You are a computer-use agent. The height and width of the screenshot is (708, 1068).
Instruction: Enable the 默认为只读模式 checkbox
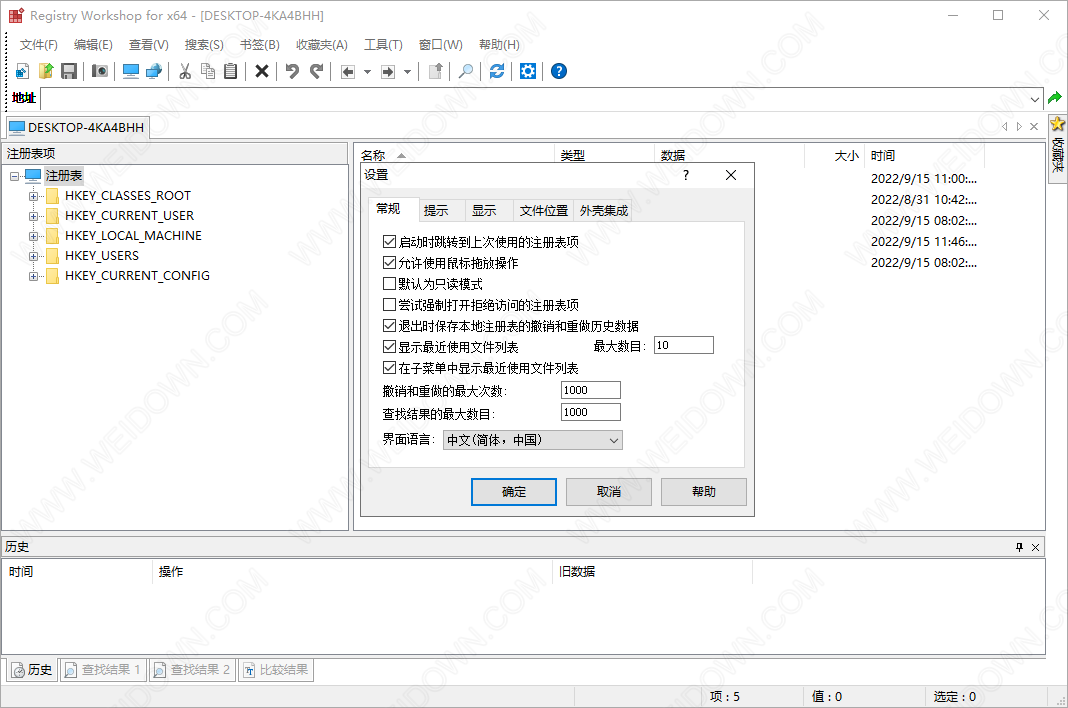click(x=390, y=284)
